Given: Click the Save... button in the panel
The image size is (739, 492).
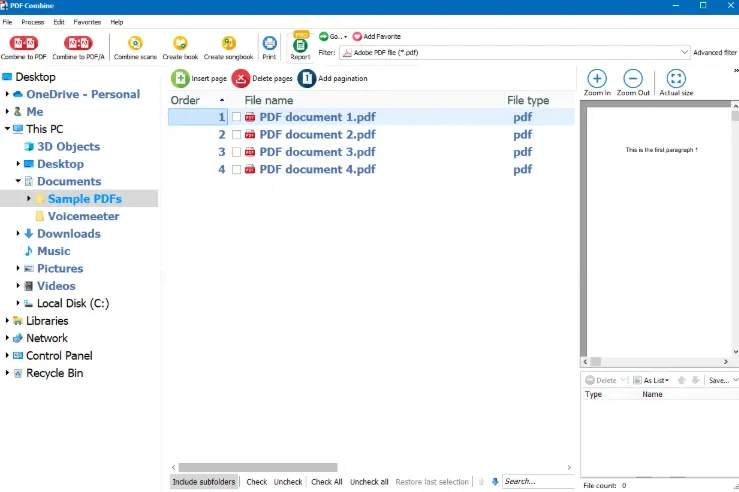Looking at the screenshot, I should coord(719,380).
